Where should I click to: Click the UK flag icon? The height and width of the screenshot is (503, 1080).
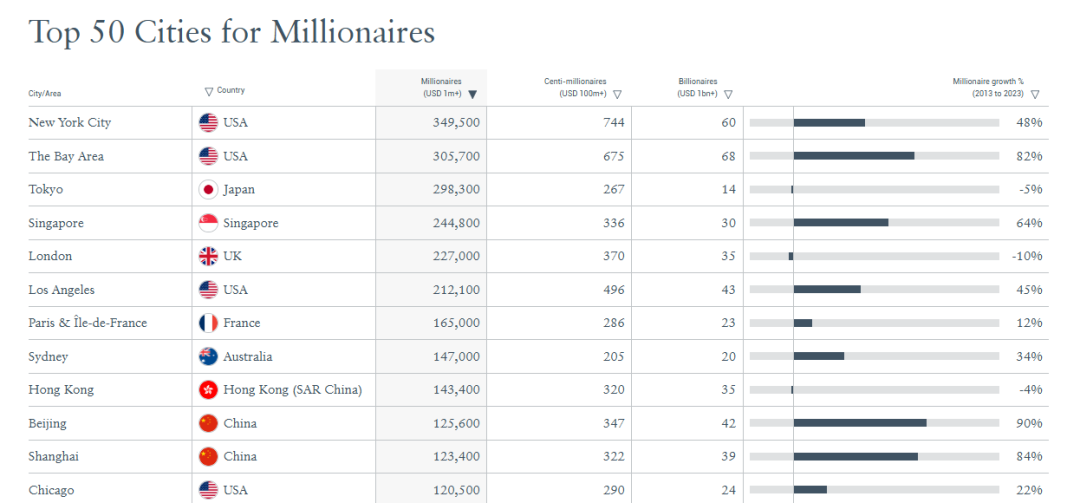(x=208, y=256)
